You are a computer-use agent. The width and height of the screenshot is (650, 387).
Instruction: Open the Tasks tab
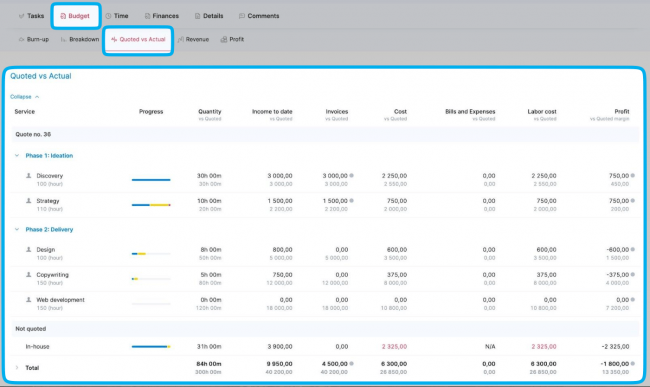click(31, 16)
